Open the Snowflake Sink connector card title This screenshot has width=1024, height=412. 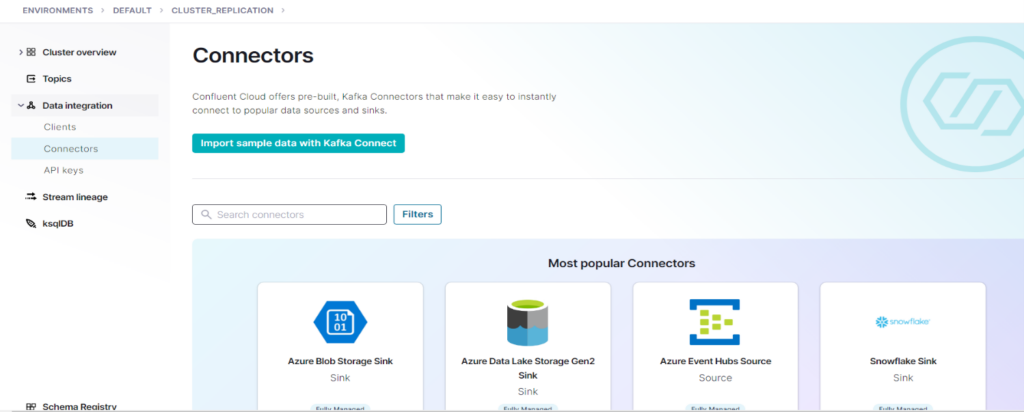point(902,361)
